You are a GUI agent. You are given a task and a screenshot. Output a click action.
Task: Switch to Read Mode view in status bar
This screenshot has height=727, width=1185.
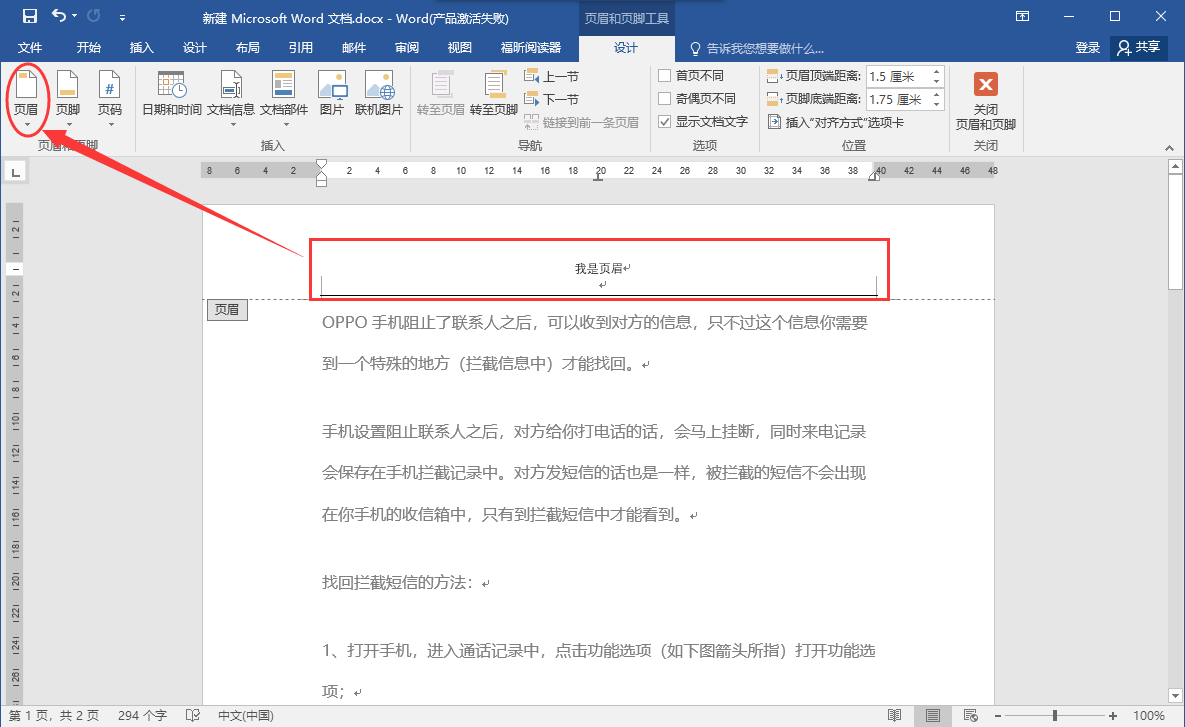894,716
